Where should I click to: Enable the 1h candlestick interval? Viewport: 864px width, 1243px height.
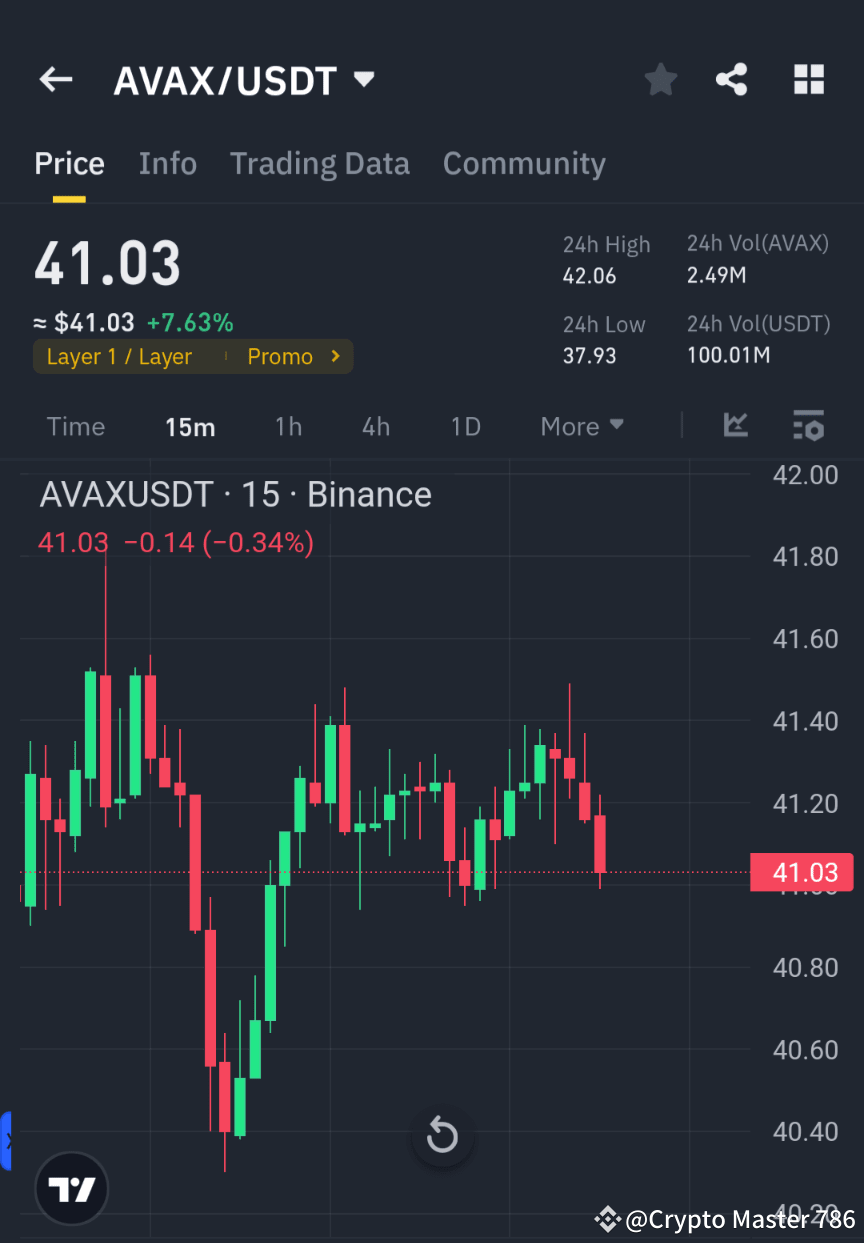pos(288,426)
